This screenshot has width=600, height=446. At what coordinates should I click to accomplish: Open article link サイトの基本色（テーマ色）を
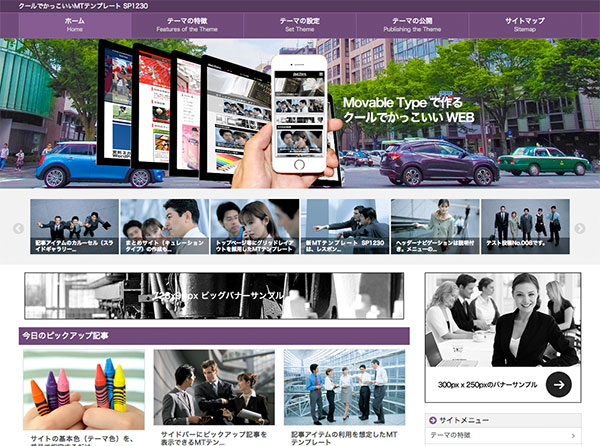[x=82, y=441]
